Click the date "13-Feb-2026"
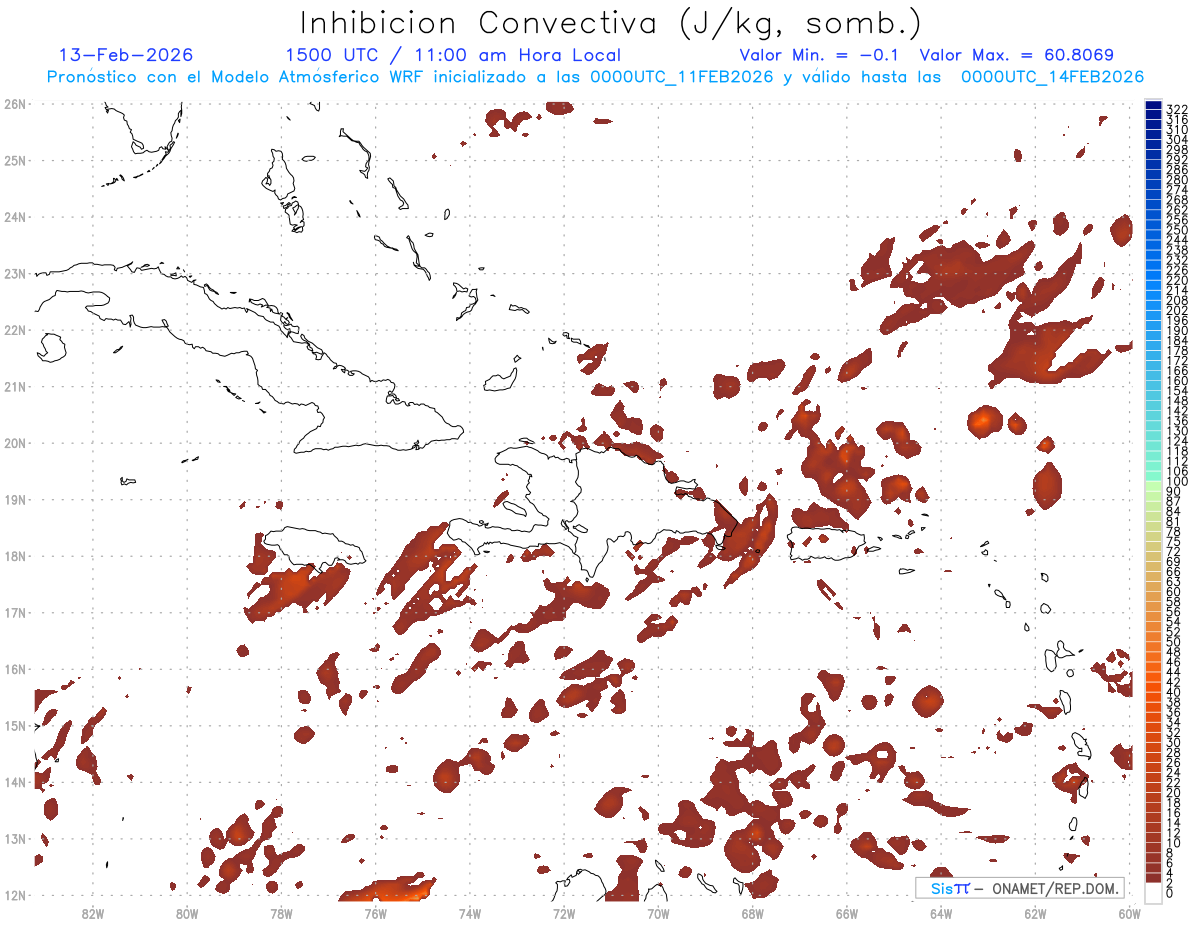The image size is (1200, 927). (x=126, y=55)
